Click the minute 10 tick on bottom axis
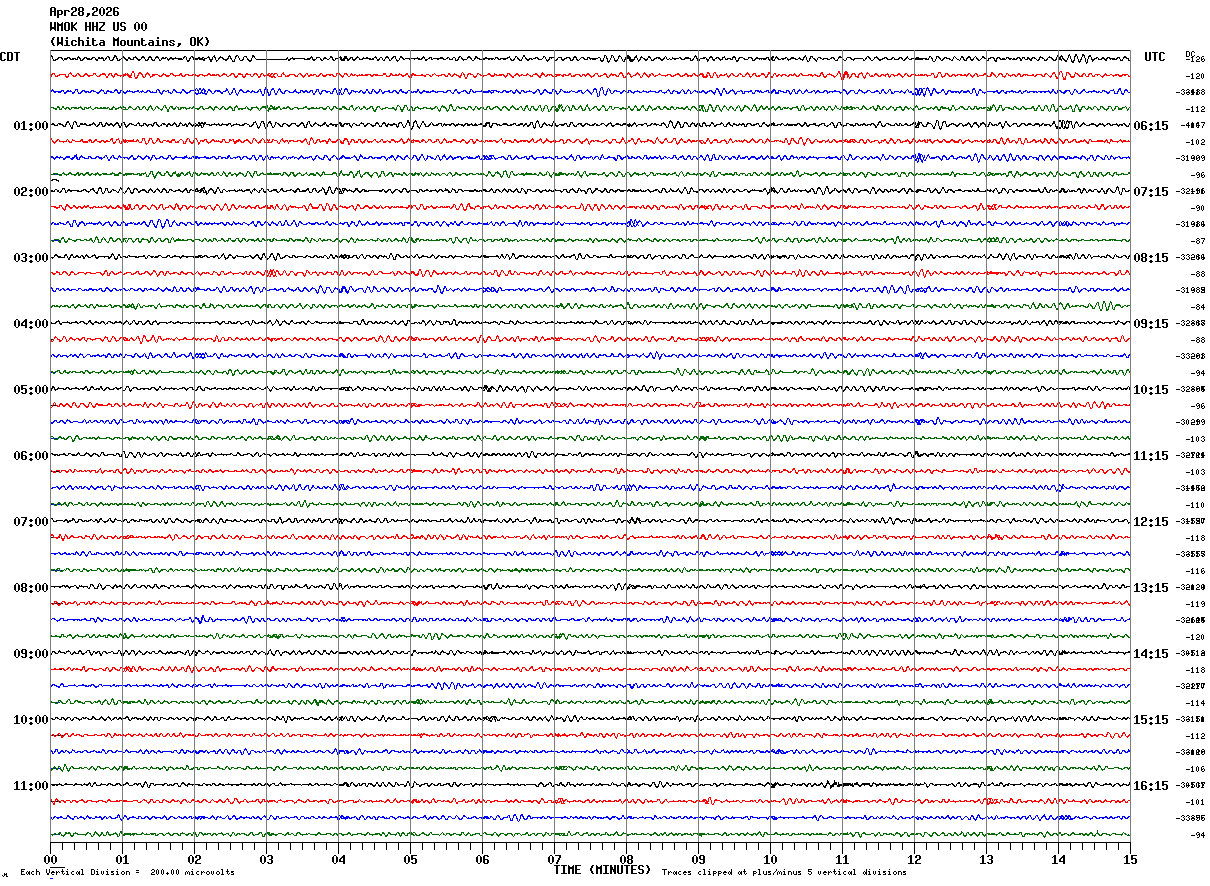 click(x=770, y=859)
